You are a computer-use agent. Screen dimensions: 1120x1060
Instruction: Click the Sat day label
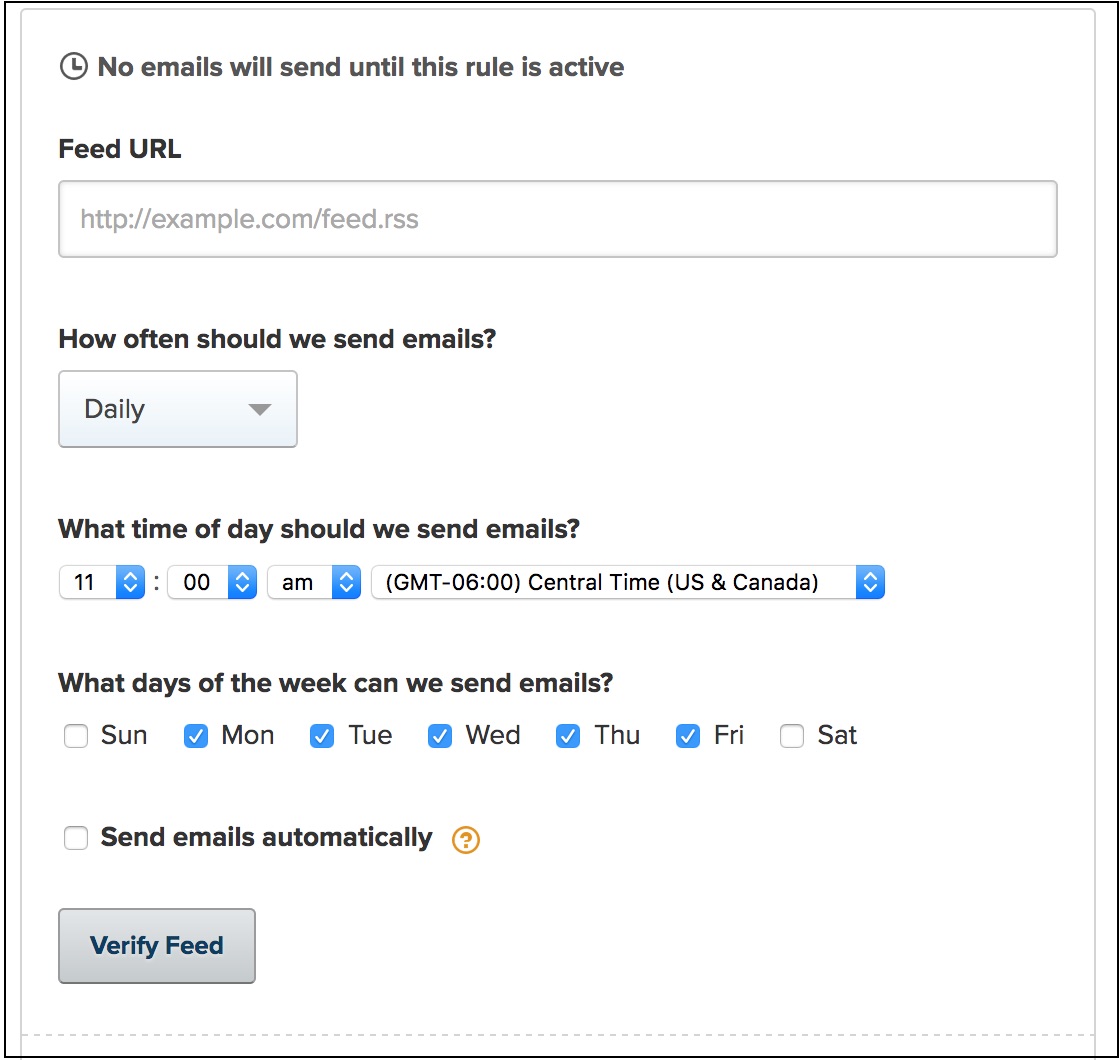[837, 736]
